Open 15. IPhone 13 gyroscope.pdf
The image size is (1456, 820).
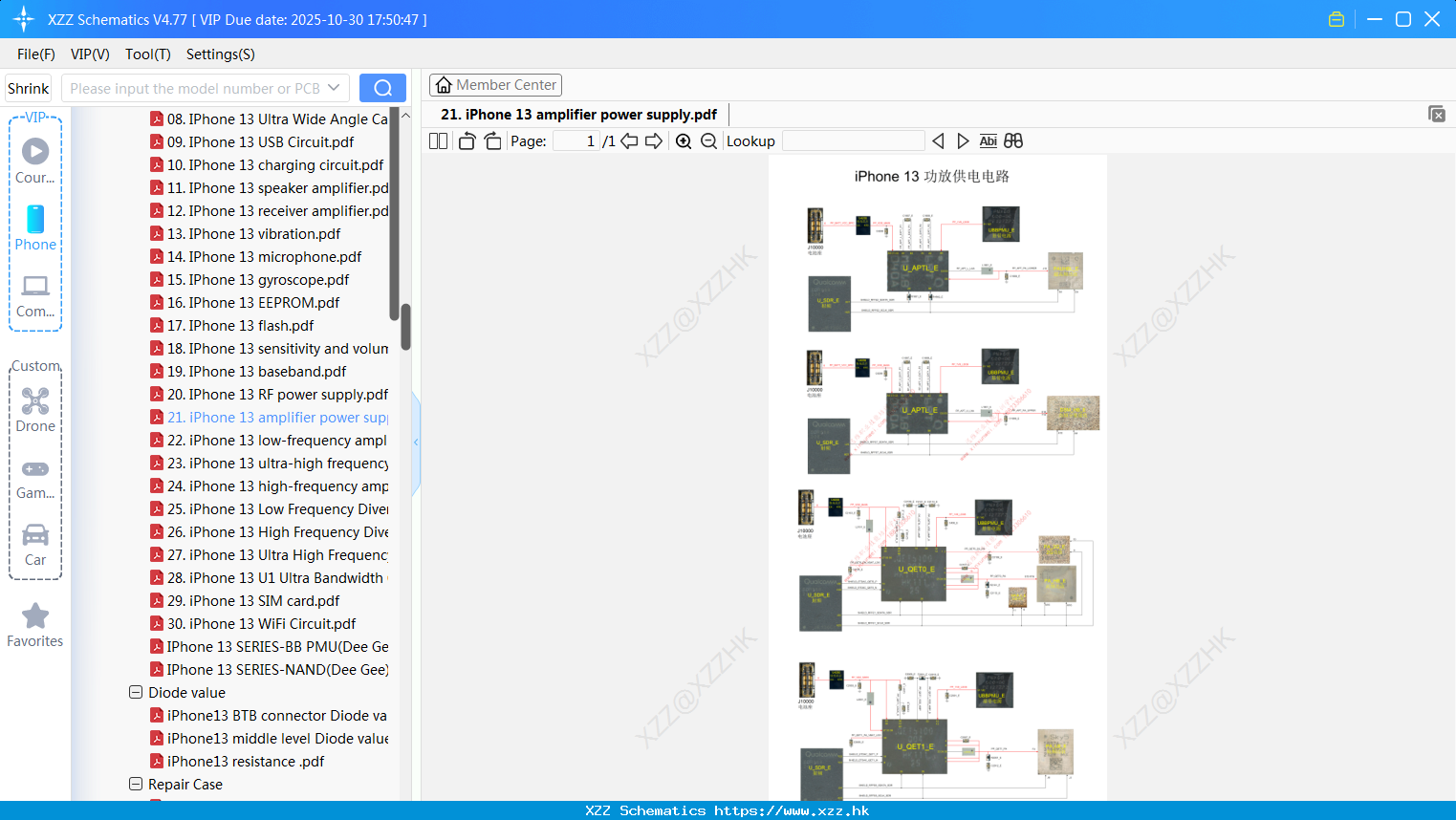(x=250, y=279)
